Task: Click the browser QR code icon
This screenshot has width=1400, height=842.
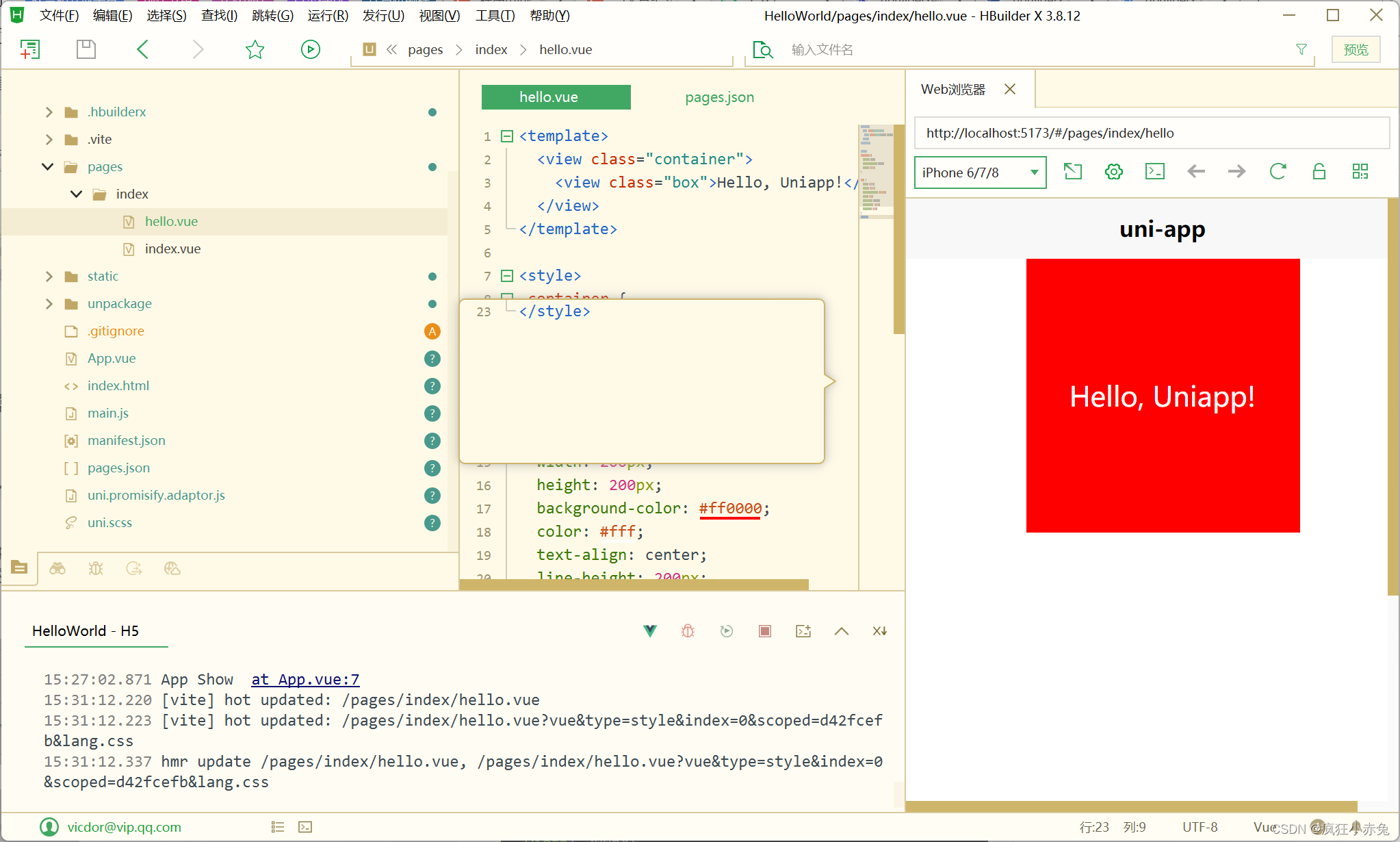Action: [x=1360, y=171]
